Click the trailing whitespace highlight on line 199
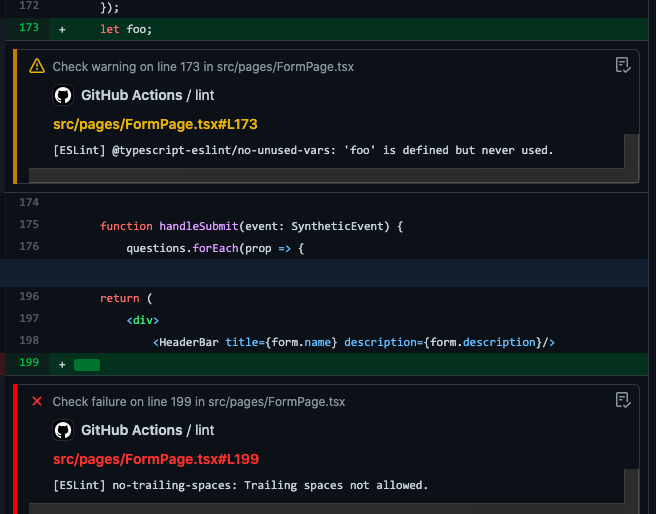This screenshot has width=656, height=514. click(x=87, y=365)
